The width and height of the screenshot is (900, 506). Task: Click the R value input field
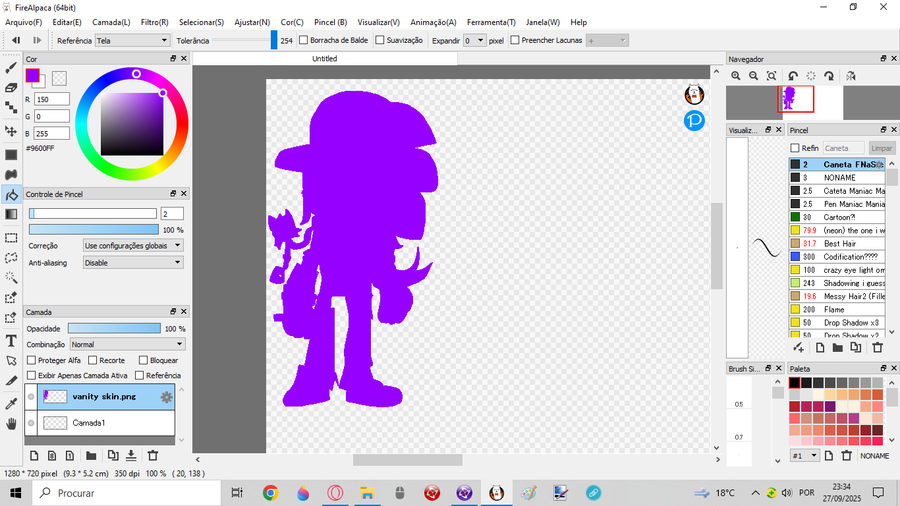point(52,99)
